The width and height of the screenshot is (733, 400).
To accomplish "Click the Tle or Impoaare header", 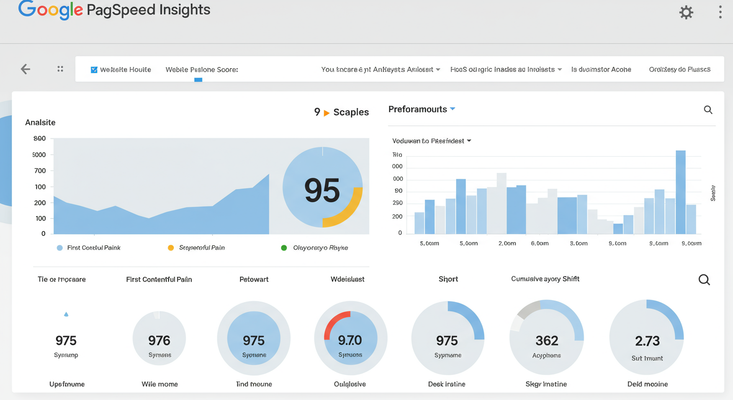I will point(62,279).
